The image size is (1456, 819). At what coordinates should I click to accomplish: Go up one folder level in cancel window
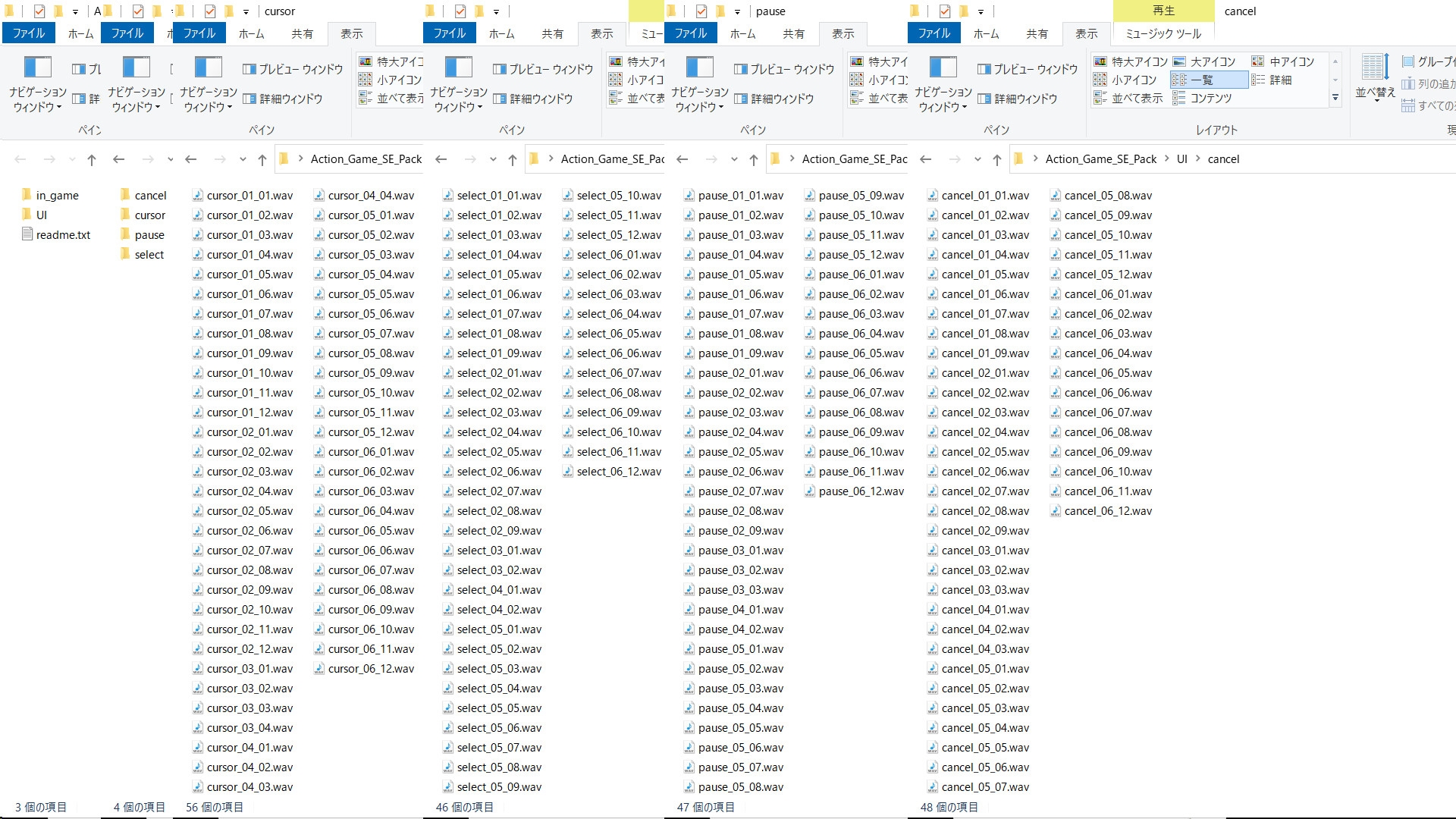coord(997,159)
